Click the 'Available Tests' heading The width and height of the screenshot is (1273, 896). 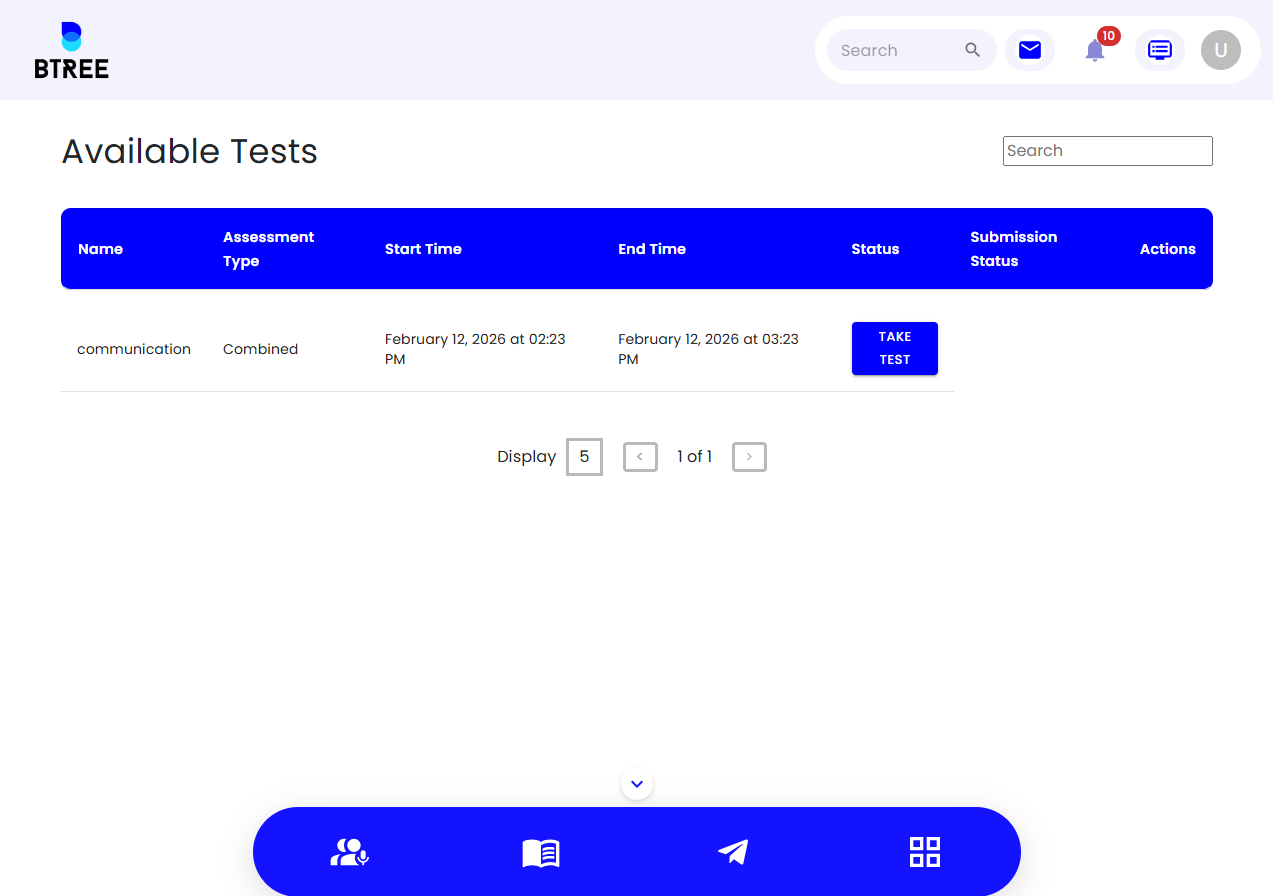190,151
